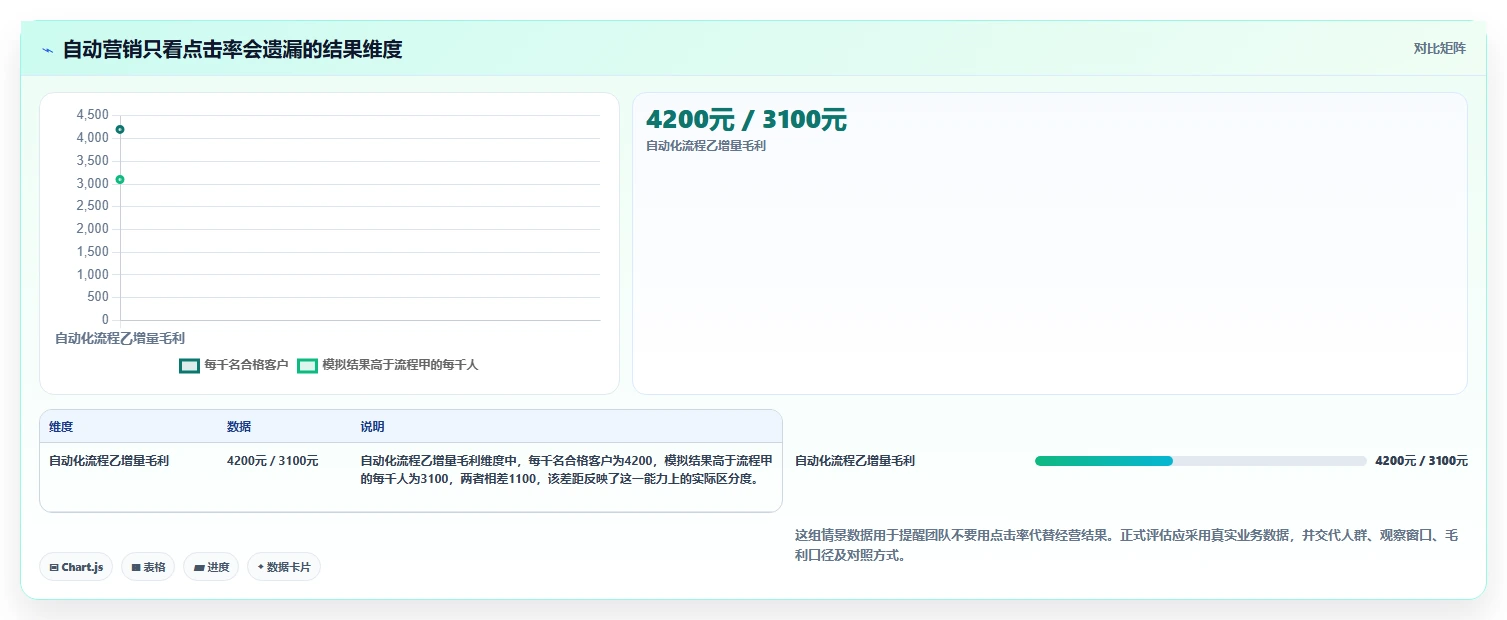This screenshot has width=1507, height=620.
Task: Click the page title about 自动营销
Action: (x=232, y=49)
